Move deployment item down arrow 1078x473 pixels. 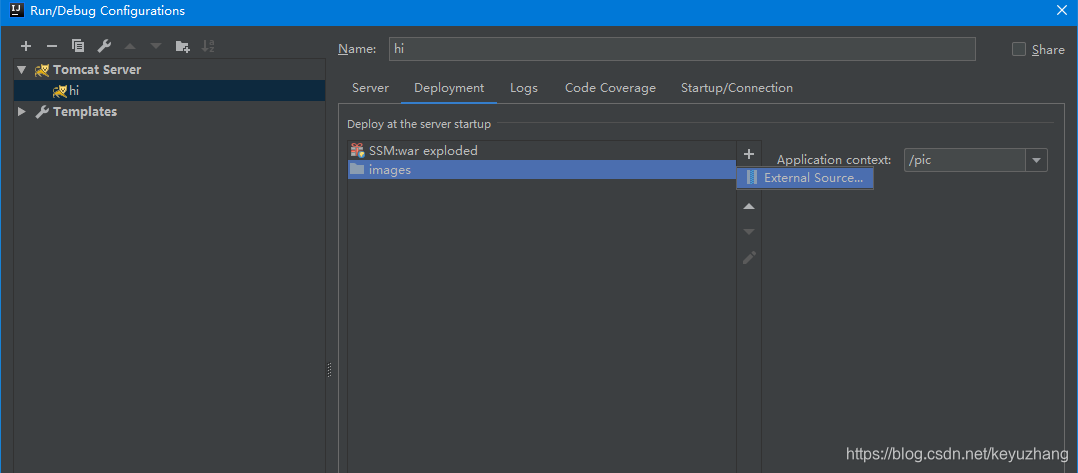coord(749,232)
